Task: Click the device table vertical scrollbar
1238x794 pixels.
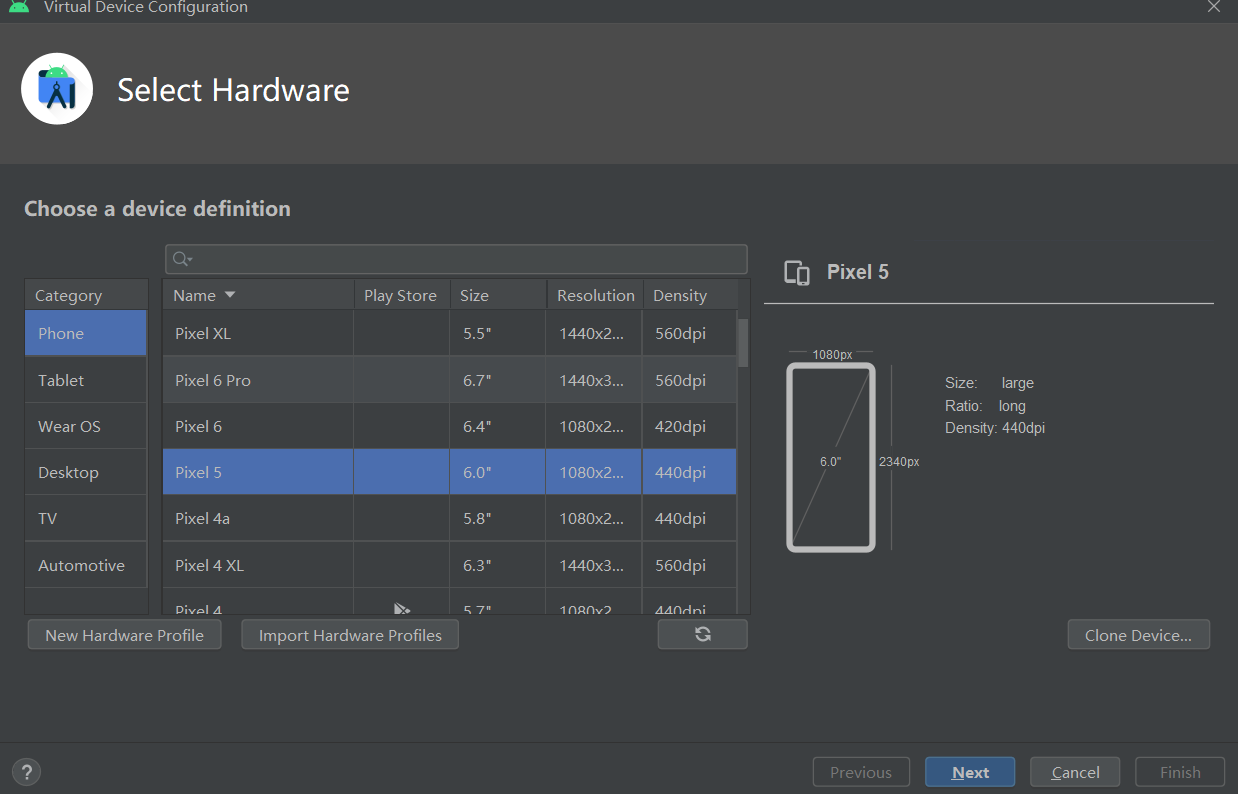Action: [743, 344]
